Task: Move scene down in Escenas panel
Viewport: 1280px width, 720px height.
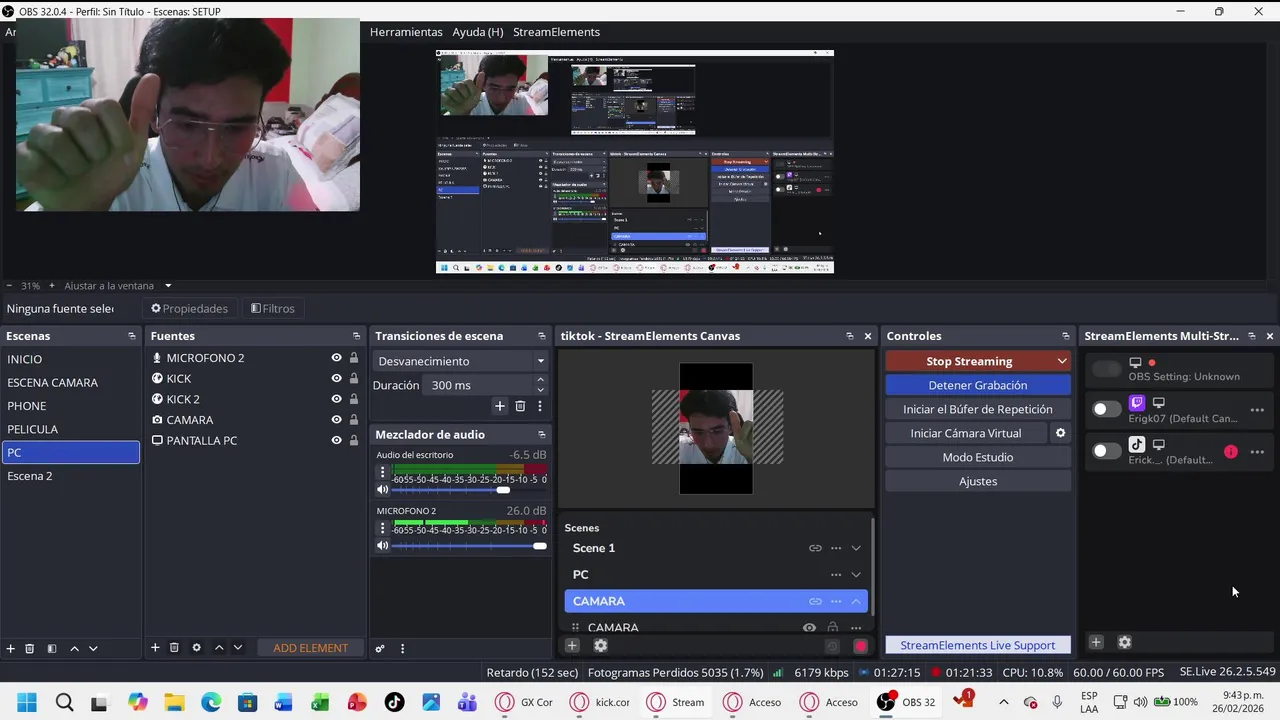Action: [x=93, y=648]
